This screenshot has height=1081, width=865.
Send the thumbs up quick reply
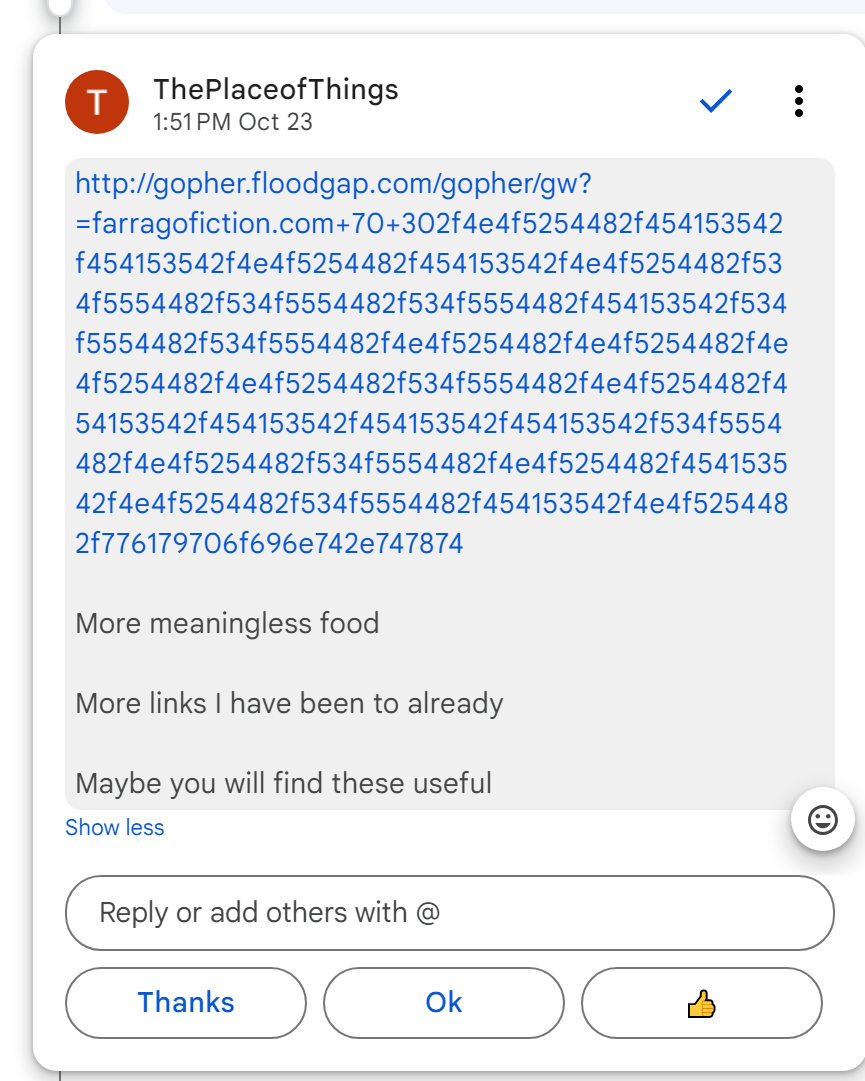coord(701,1003)
